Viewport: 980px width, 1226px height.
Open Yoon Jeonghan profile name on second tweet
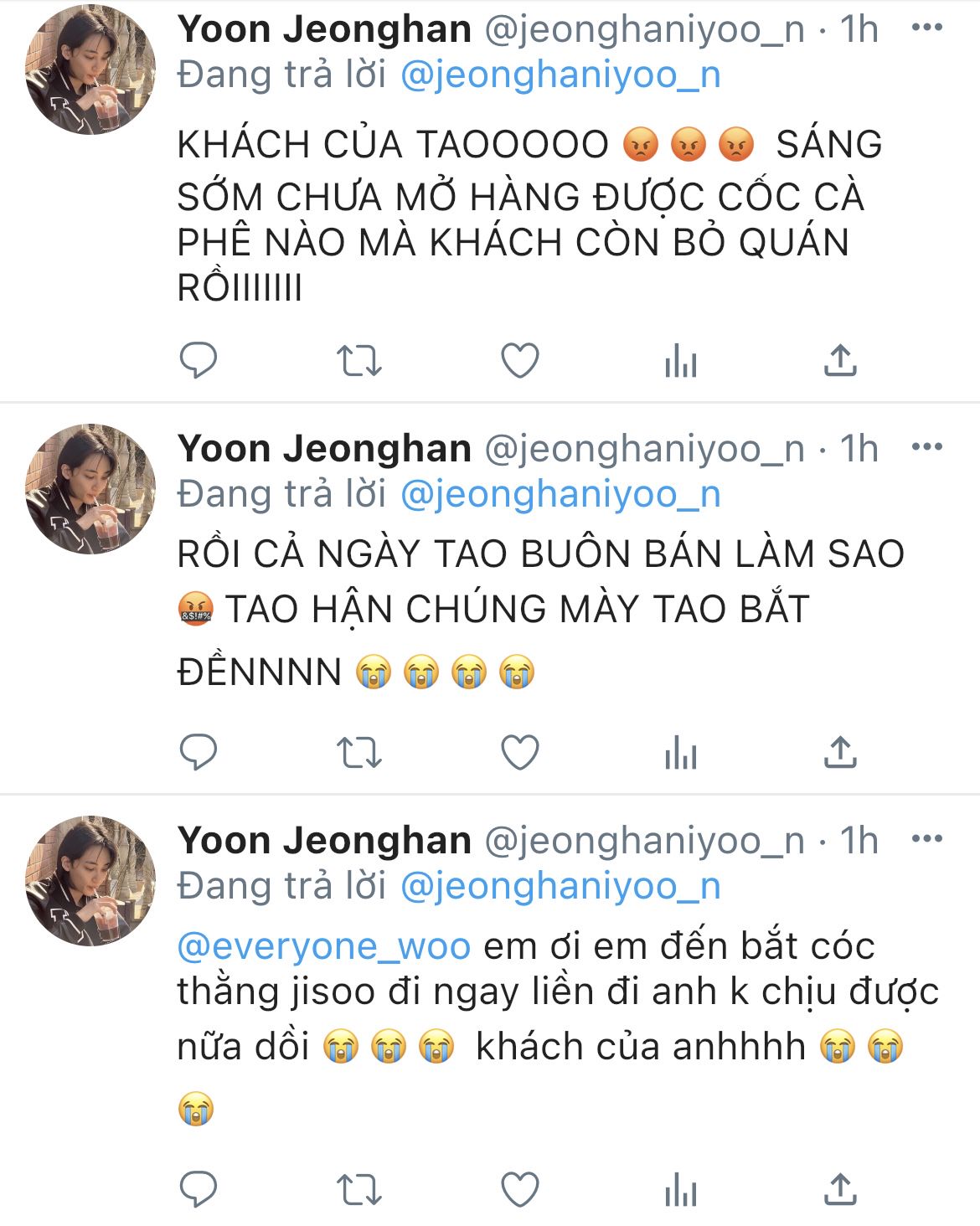click(x=324, y=448)
